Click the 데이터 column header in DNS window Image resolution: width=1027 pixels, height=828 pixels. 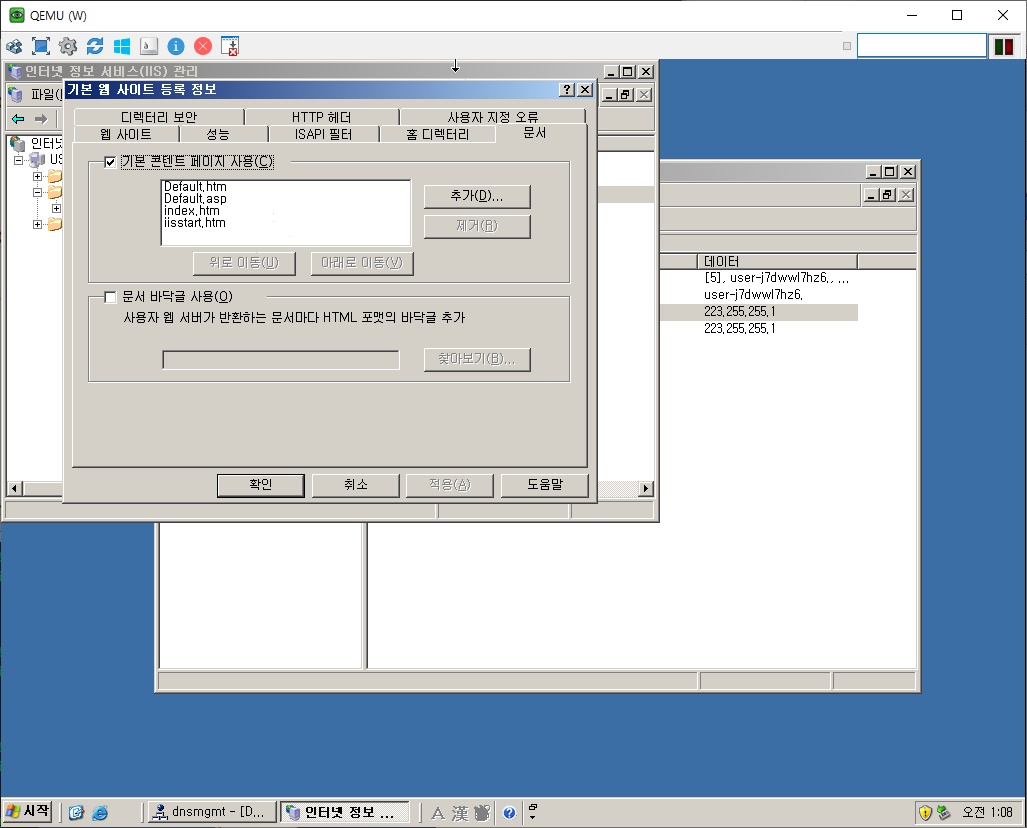[x=777, y=261]
